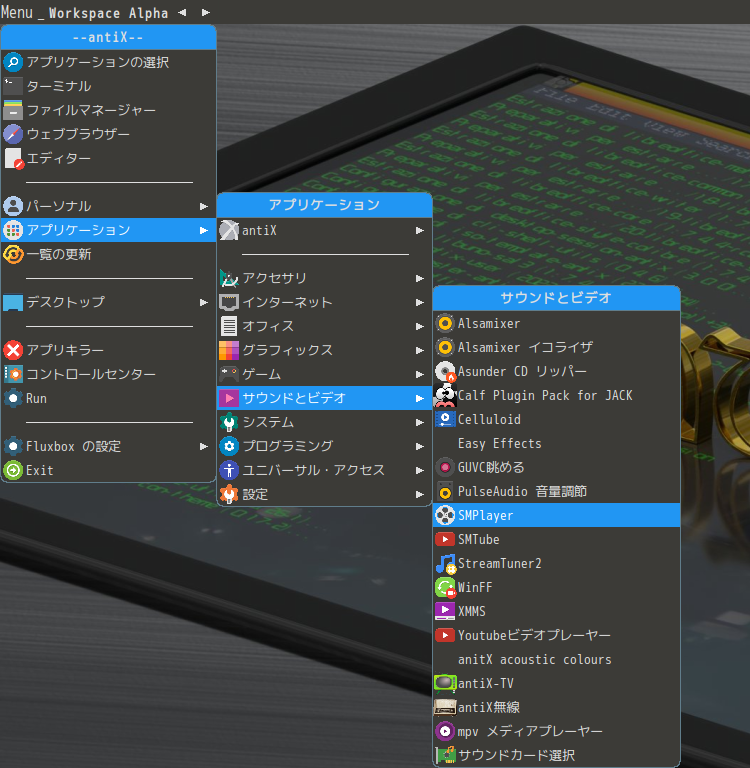Click the green Exit icon

pyautogui.click(x=13, y=470)
